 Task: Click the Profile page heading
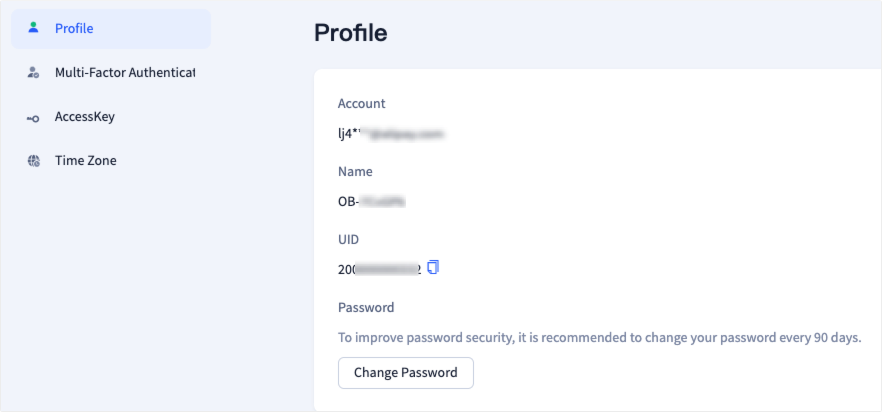(x=350, y=33)
